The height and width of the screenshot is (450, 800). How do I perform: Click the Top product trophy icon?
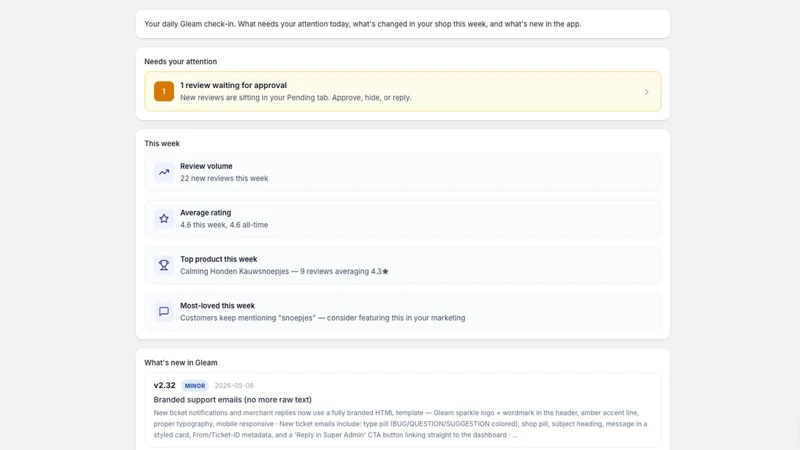(164, 265)
